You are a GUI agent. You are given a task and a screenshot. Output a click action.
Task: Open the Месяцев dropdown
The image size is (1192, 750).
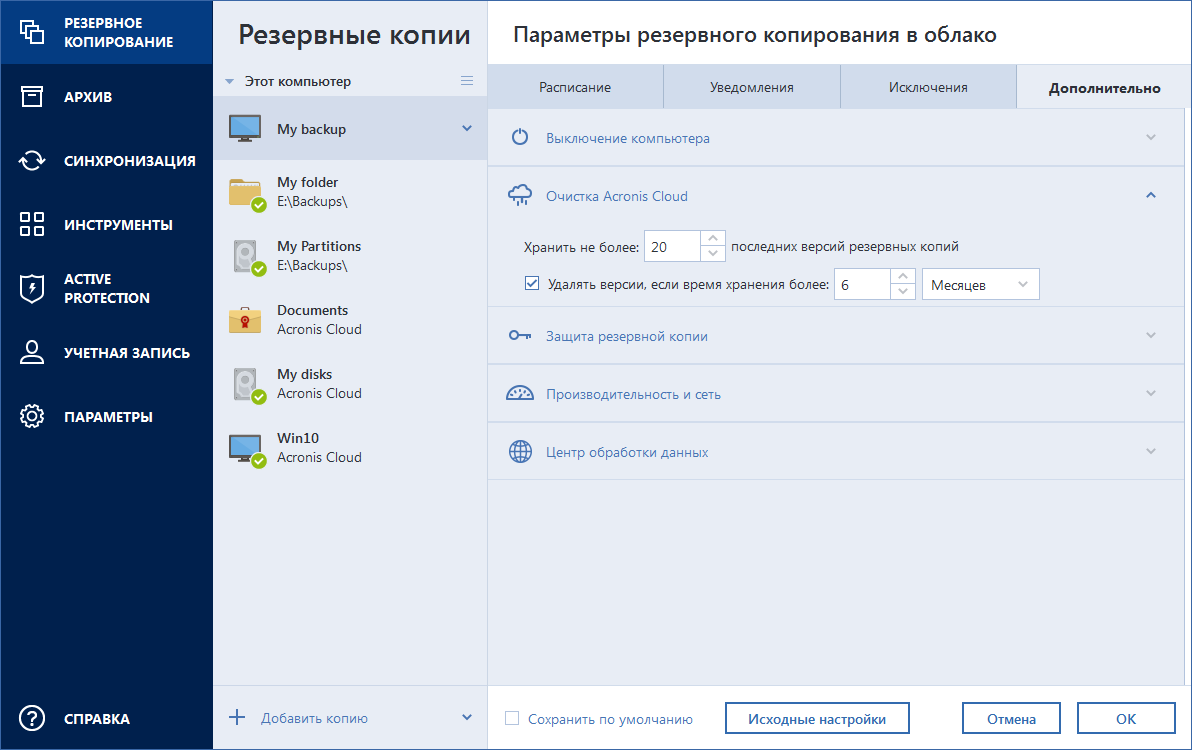[980, 284]
